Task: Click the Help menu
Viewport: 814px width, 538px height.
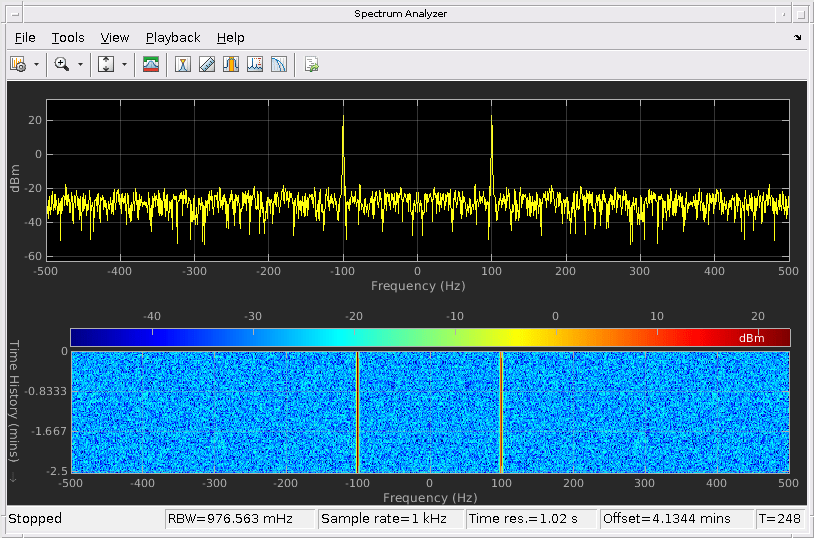Action: 230,37
